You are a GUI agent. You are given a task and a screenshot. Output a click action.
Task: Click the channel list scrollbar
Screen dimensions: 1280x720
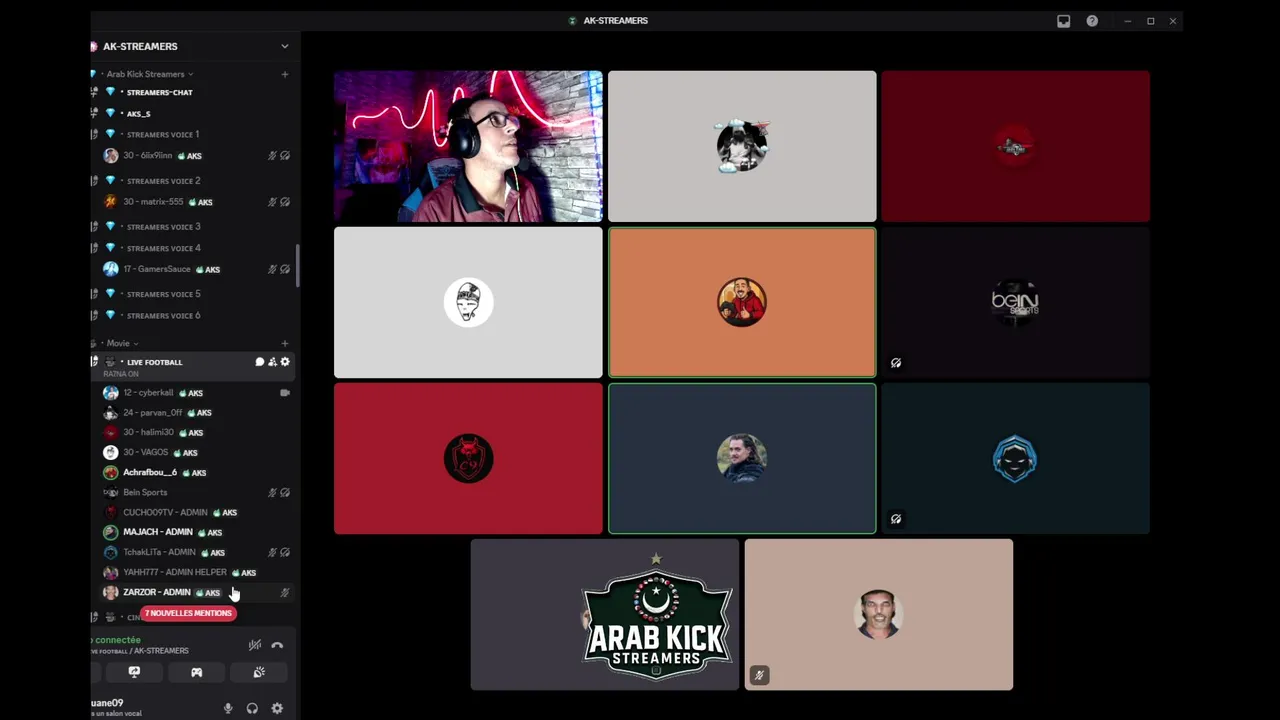(297, 266)
